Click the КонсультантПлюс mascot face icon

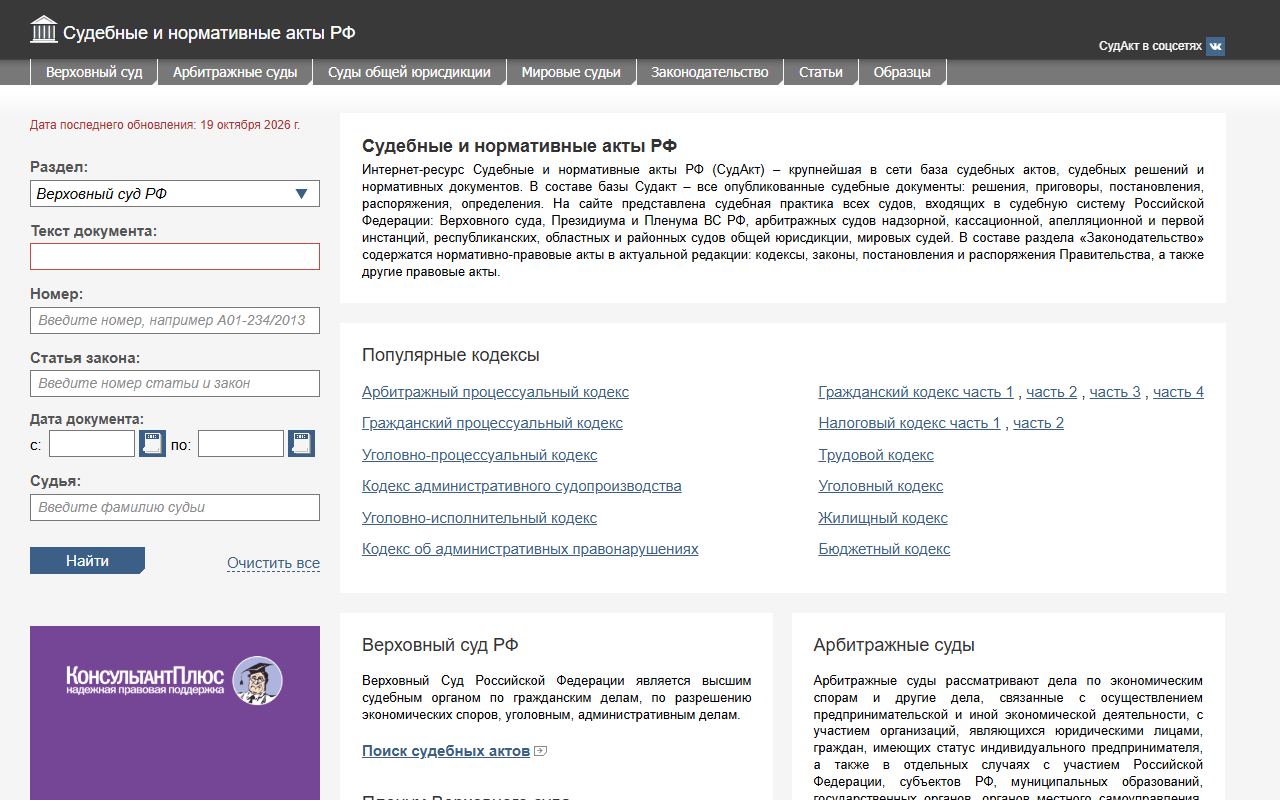pyautogui.click(x=257, y=681)
